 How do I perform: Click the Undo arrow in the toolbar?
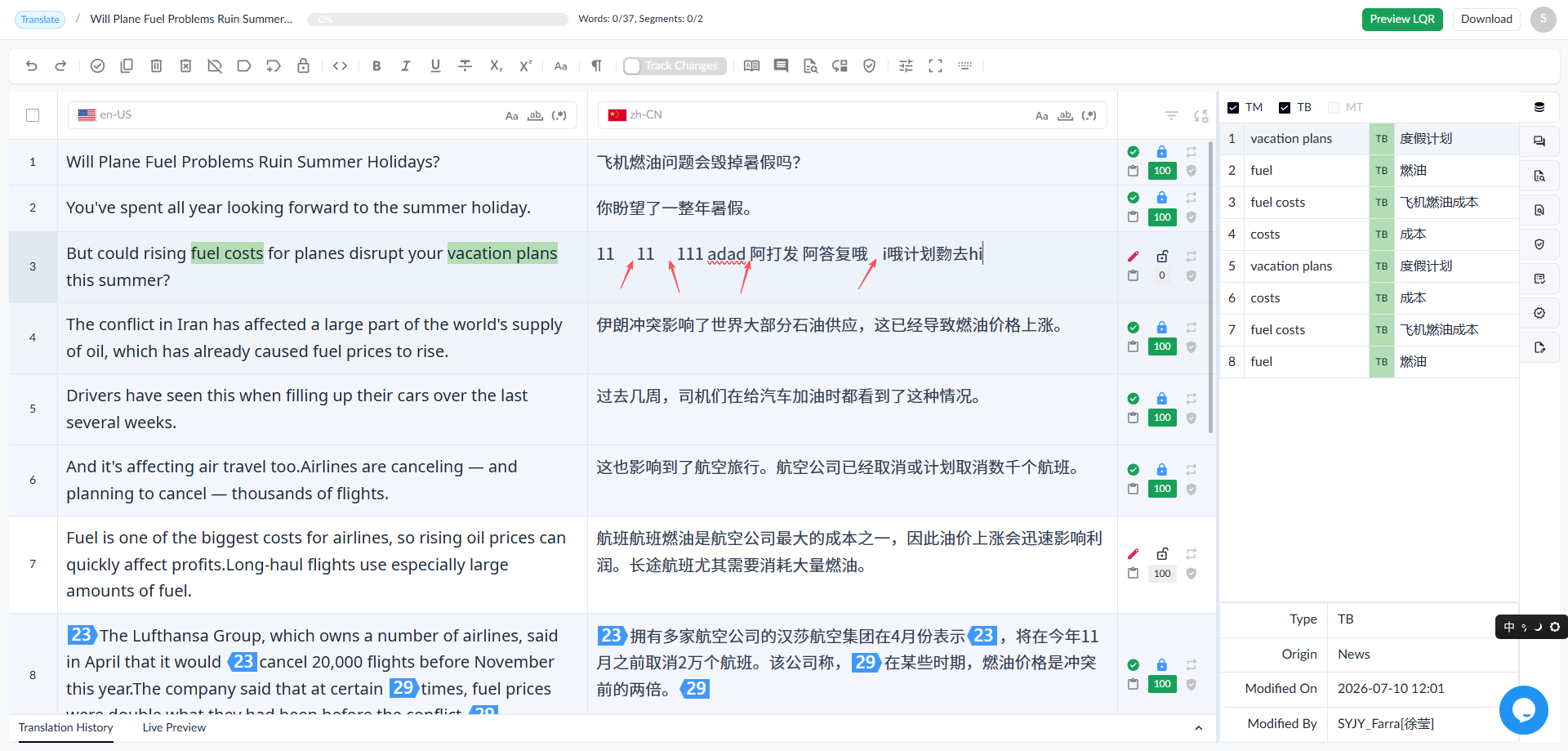tap(32, 66)
